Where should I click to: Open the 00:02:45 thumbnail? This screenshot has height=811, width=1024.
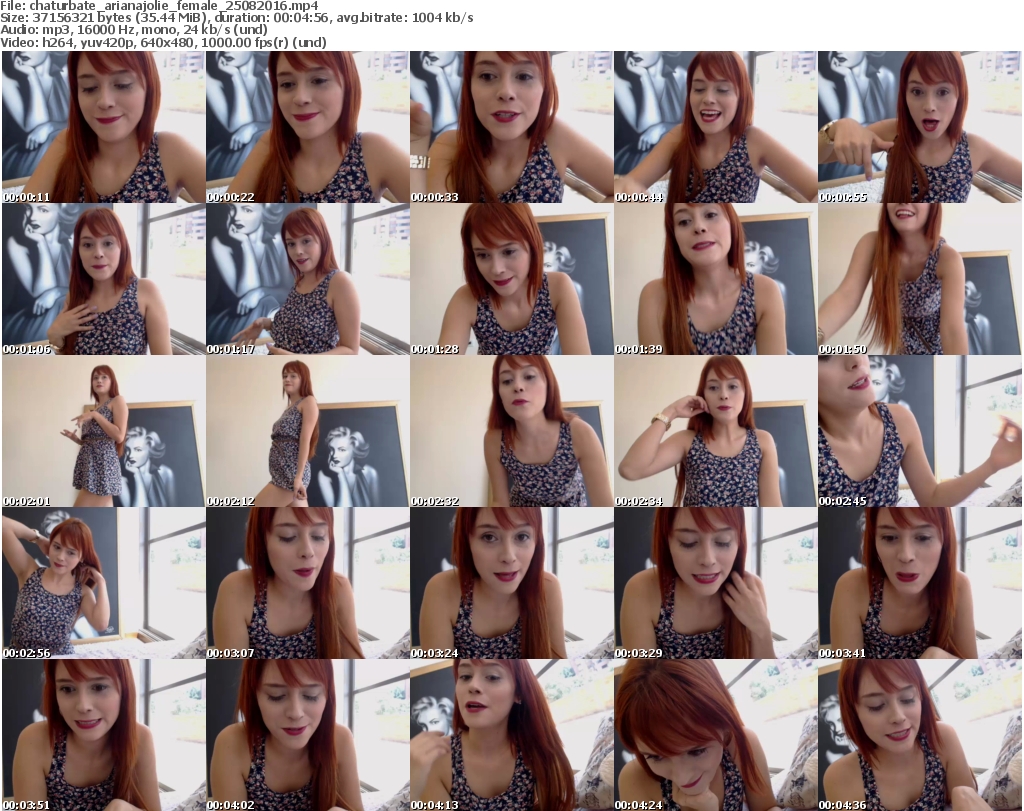click(x=920, y=431)
